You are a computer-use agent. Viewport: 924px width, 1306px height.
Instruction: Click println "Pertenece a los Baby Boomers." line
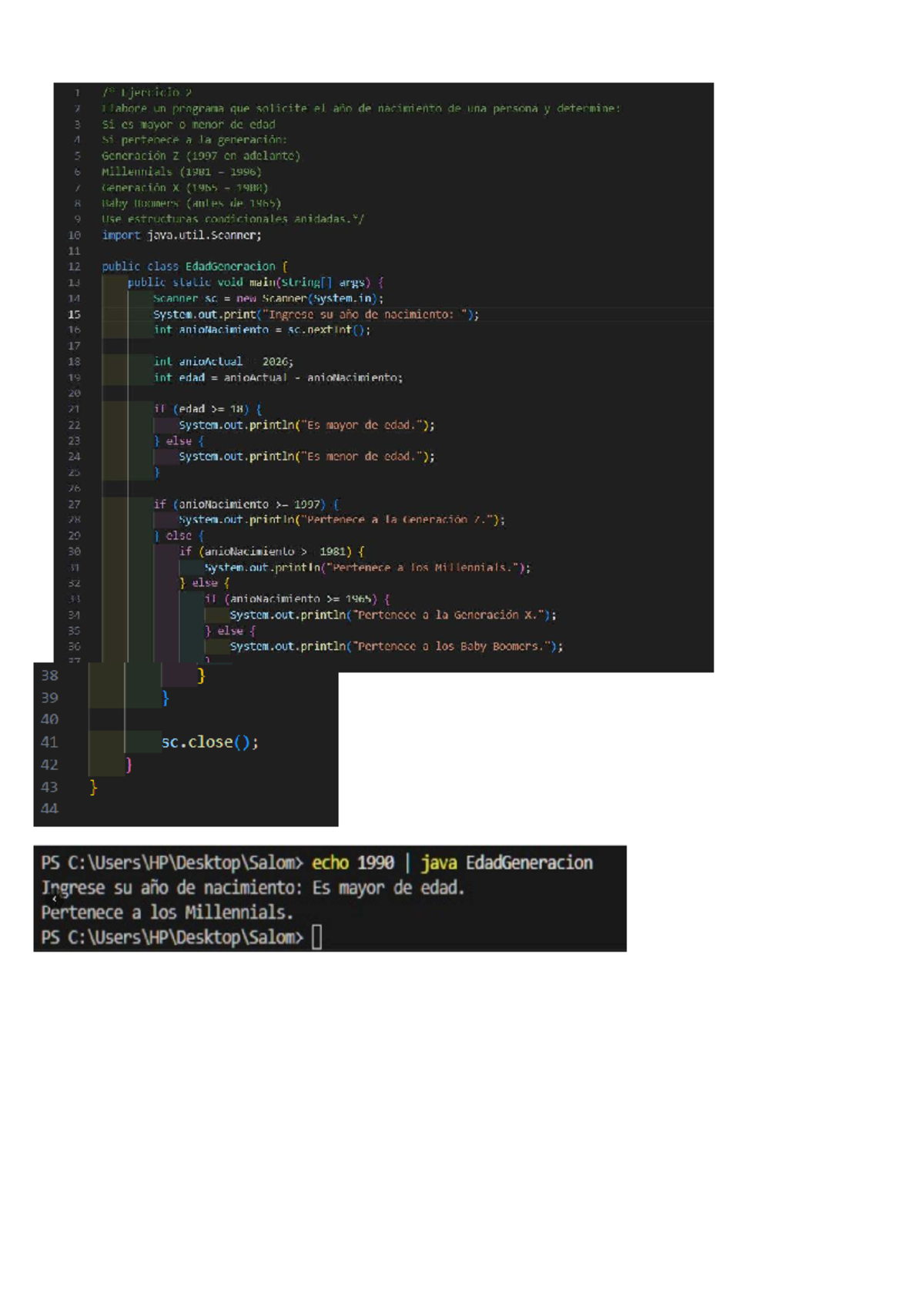[x=396, y=647]
